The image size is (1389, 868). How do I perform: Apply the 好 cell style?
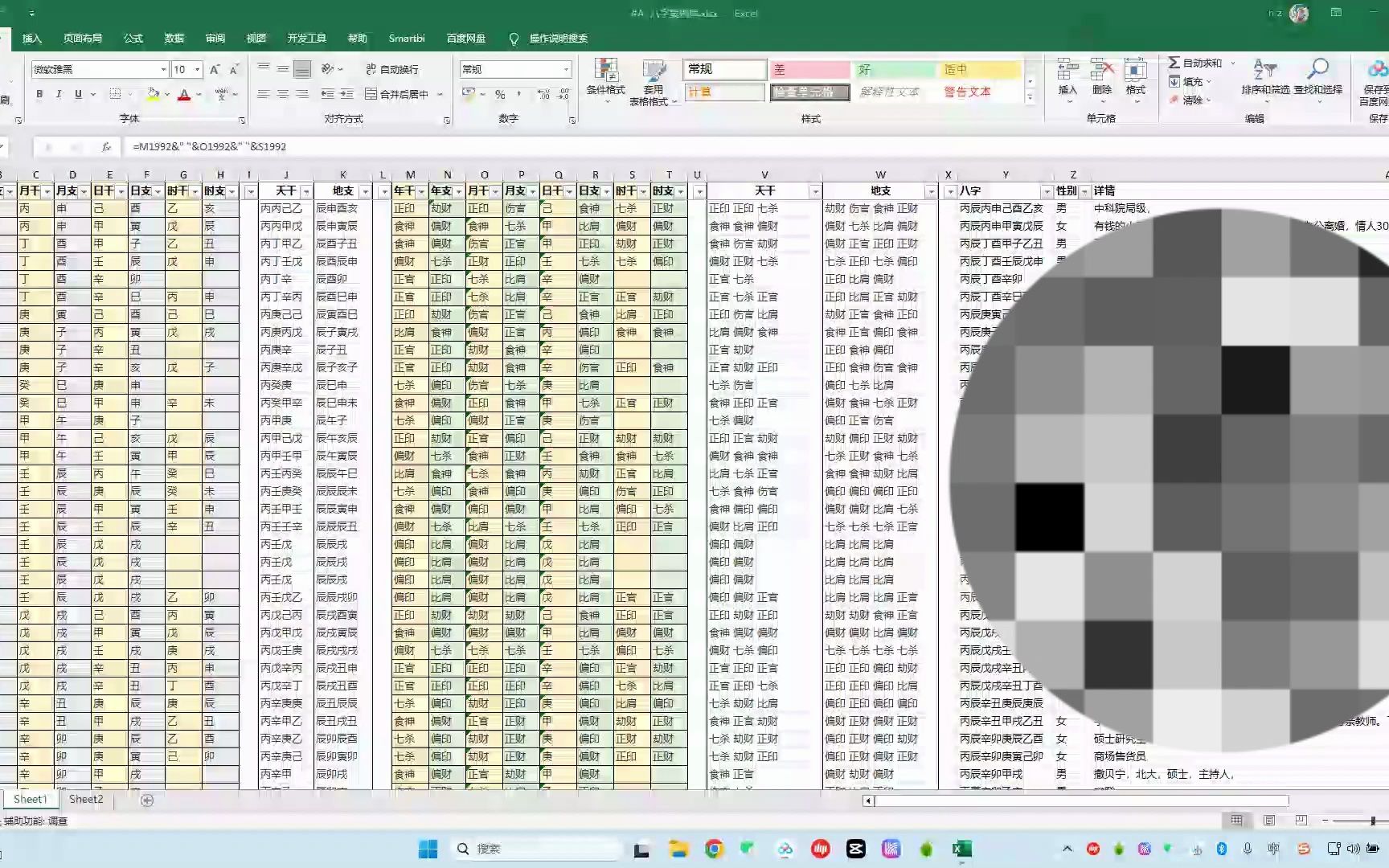coord(895,70)
